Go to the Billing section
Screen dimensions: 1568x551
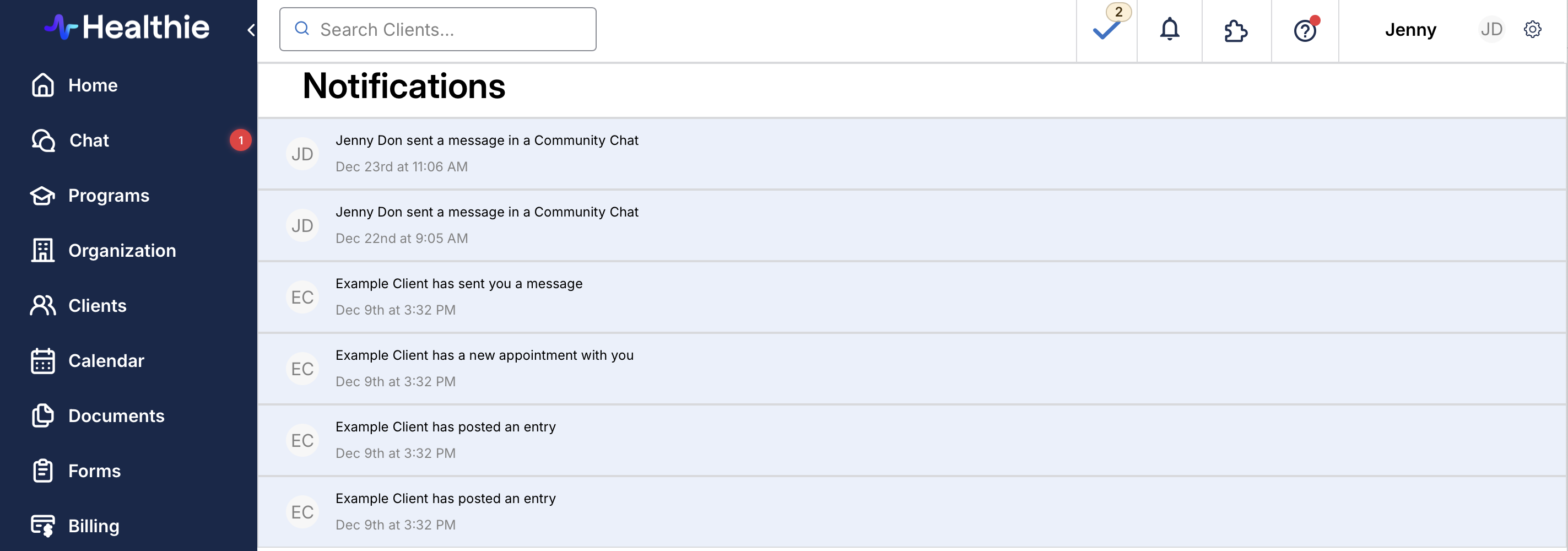(x=93, y=526)
